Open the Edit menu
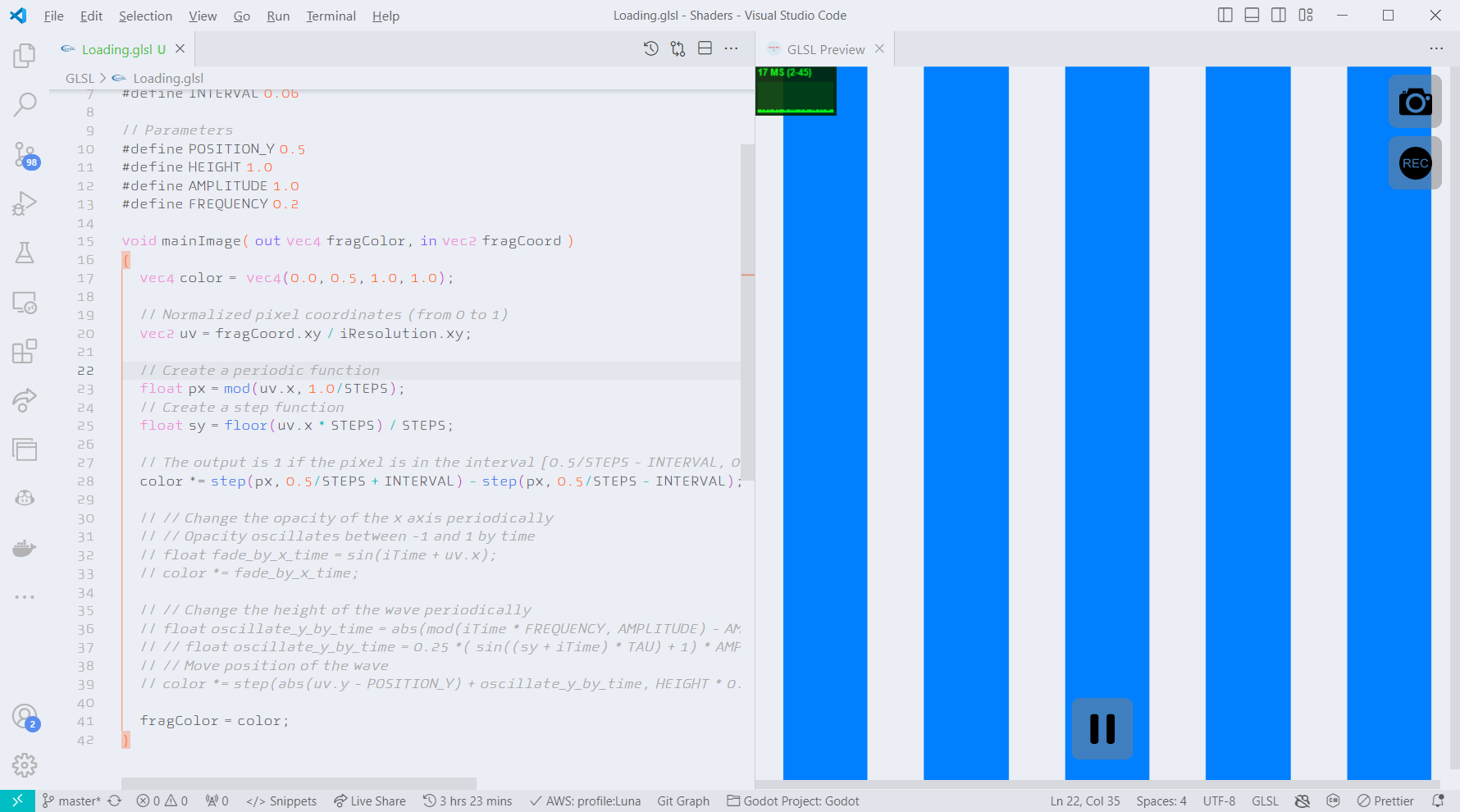Image resolution: width=1460 pixels, height=812 pixels. (x=91, y=16)
